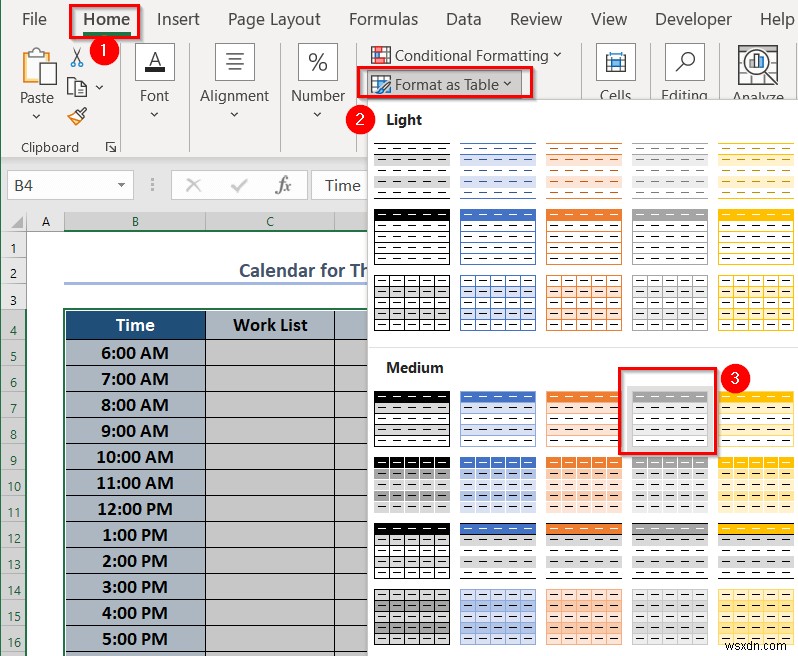Select the 3:00 PM cell
798x656 pixels.
pyautogui.click(x=135, y=587)
